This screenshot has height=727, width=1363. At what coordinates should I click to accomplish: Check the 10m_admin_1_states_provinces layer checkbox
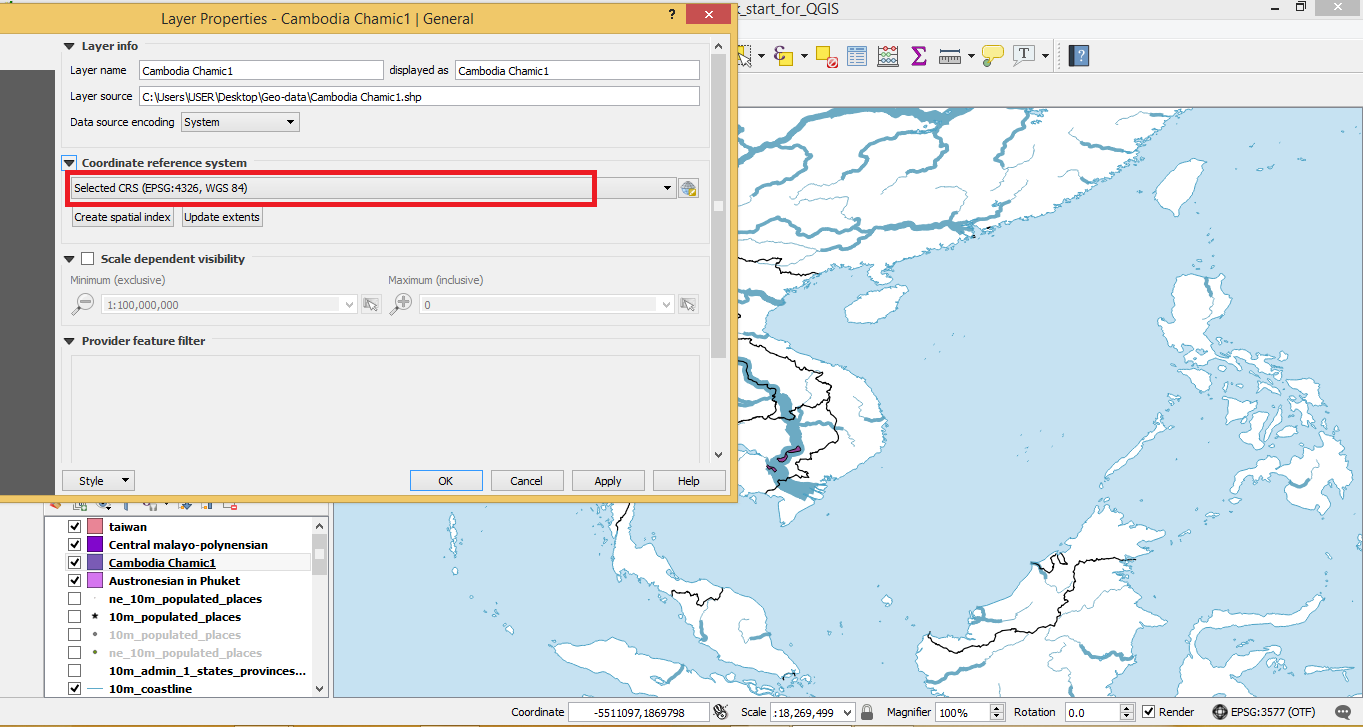(74, 671)
